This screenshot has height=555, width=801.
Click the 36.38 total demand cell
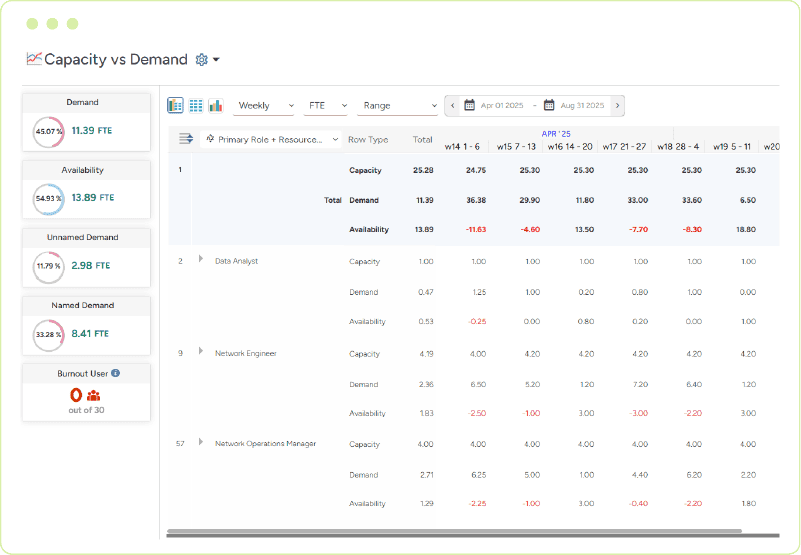coord(476,200)
